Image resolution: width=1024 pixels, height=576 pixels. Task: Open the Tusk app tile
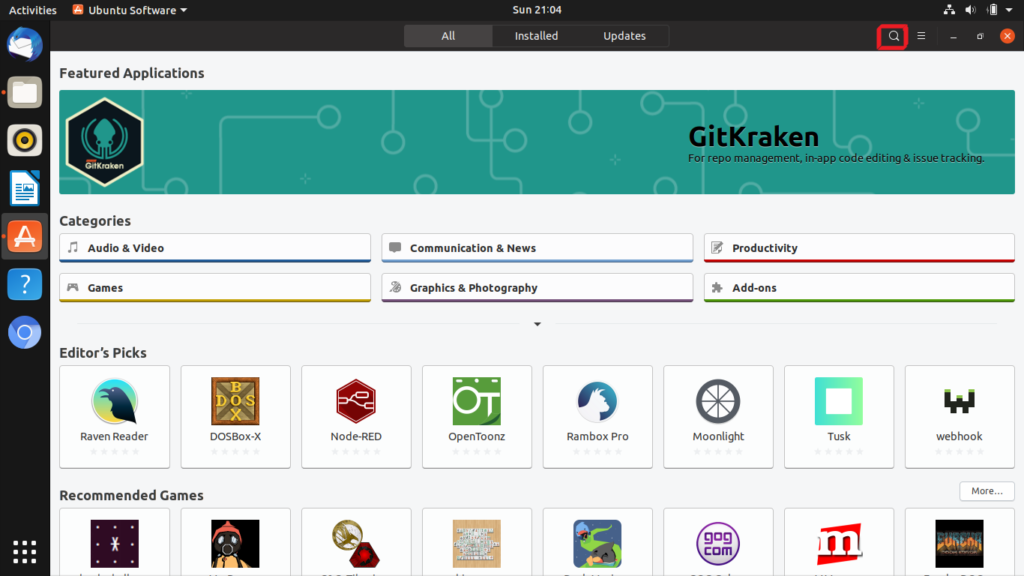839,417
